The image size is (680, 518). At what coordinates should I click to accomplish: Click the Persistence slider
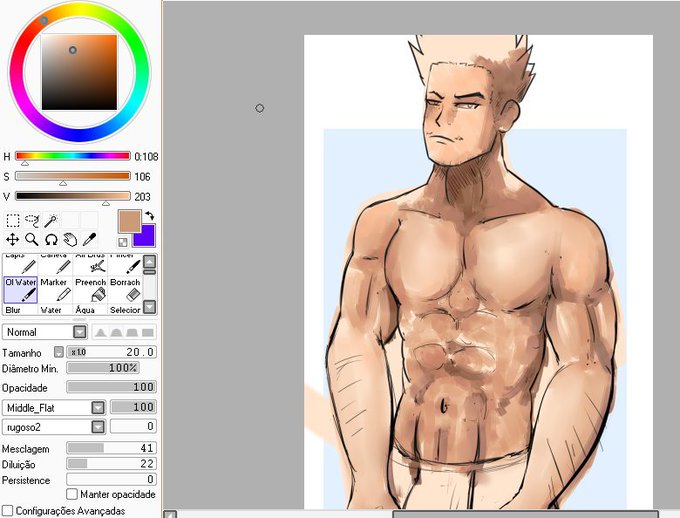tap(111, 479)
